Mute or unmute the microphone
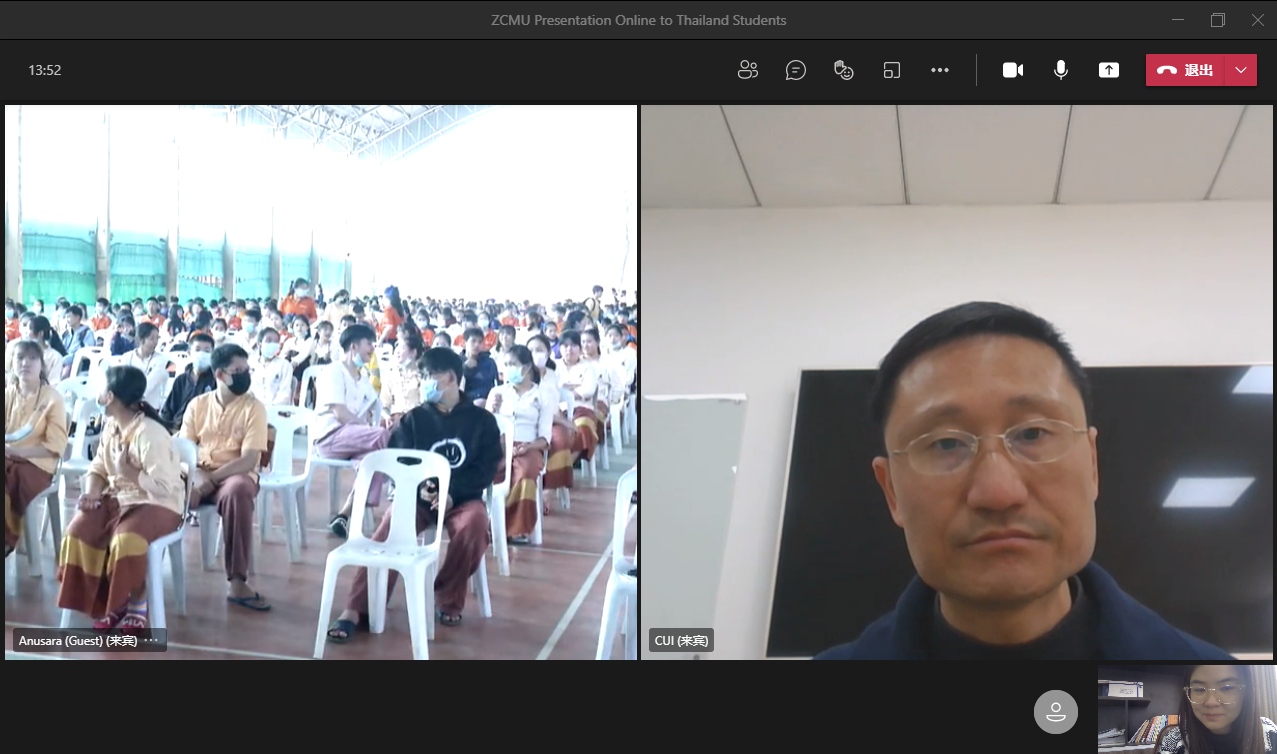 (x=1061, y=70)
